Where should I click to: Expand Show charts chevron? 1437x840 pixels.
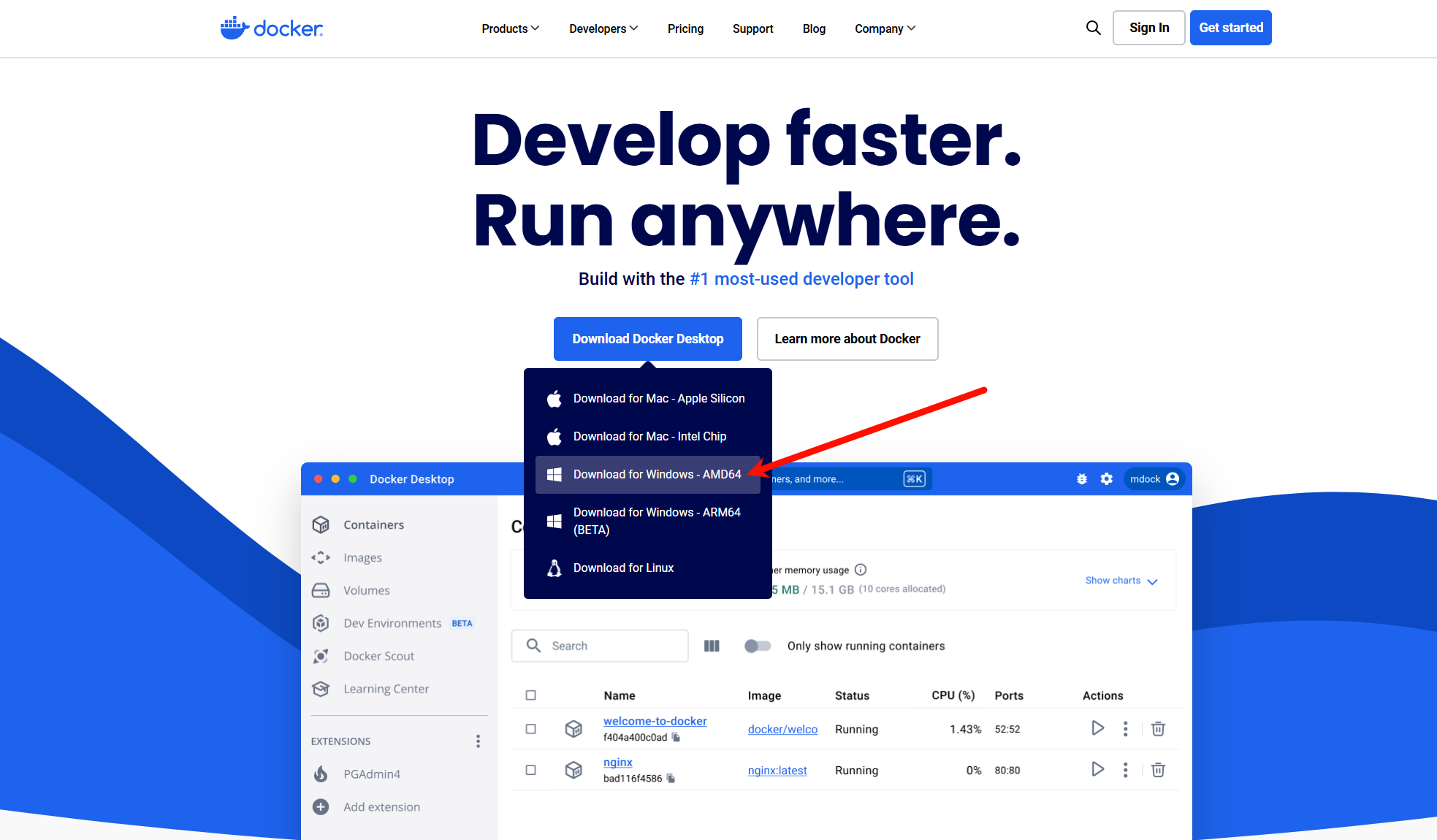point(1152,581)
